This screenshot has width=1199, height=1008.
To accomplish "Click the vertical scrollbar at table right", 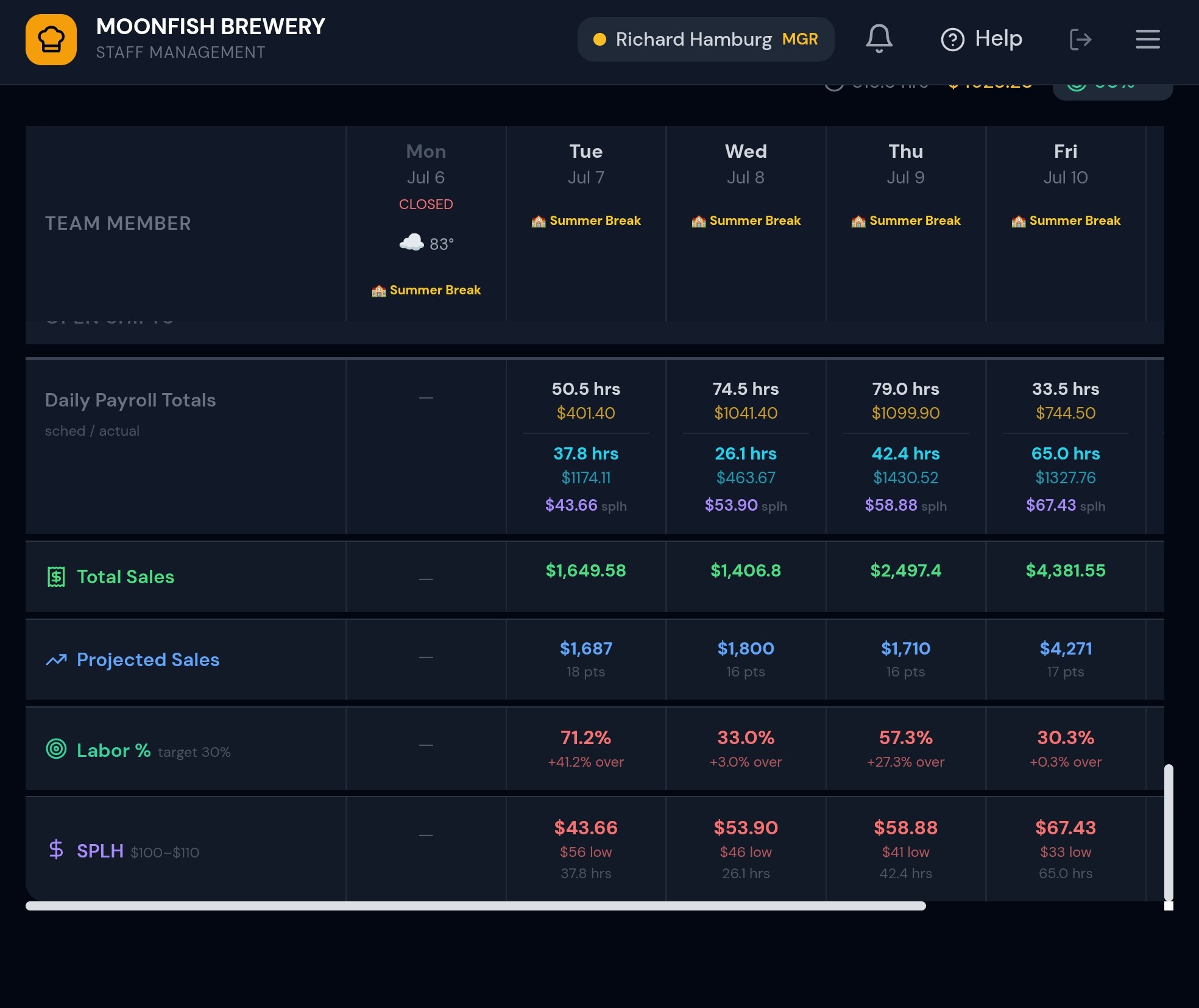I will pos(1169,832).
